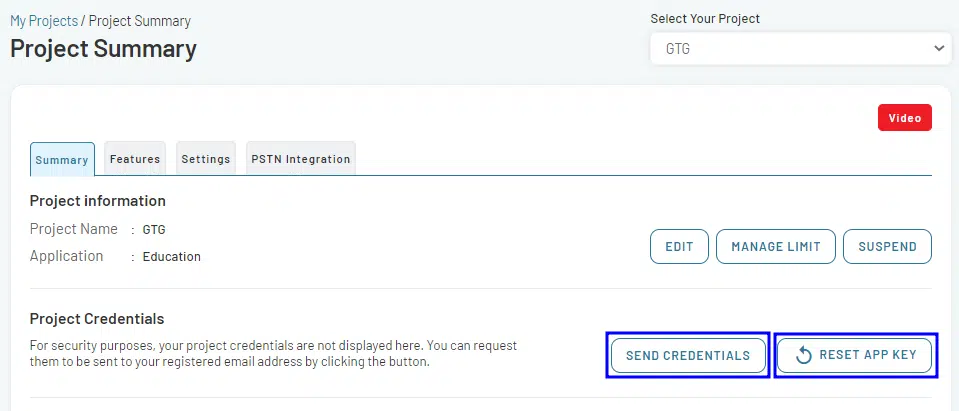
Task: Click the MANAGE LIMIT button
Action: 775,247
